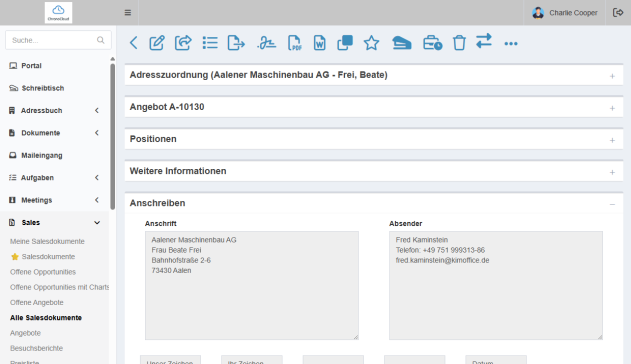Click the Unser Zeichen field

coord(170,360)
